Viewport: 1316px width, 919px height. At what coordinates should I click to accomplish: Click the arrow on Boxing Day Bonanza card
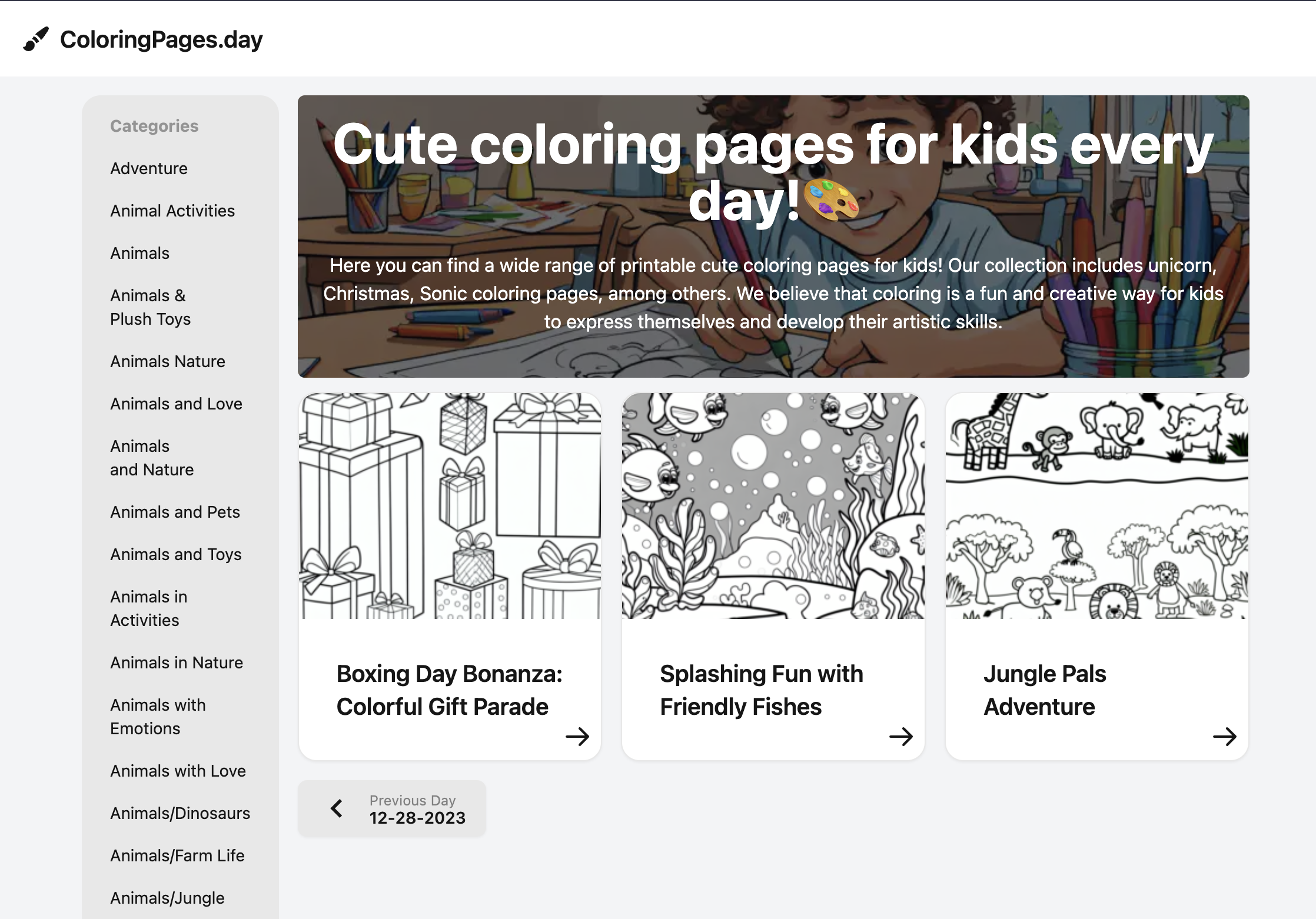tap(577, 736)
